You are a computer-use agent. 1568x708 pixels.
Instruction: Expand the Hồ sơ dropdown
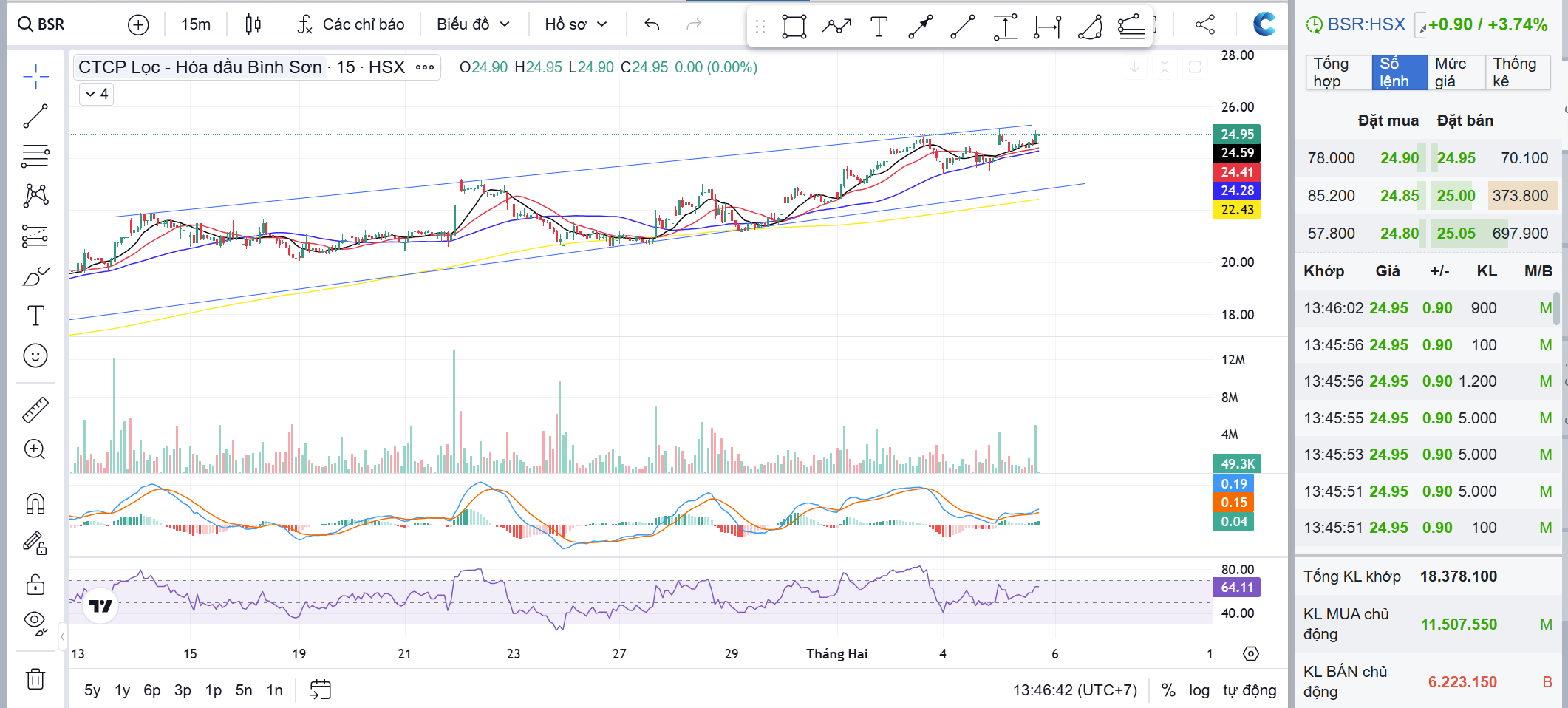[576, 24]
